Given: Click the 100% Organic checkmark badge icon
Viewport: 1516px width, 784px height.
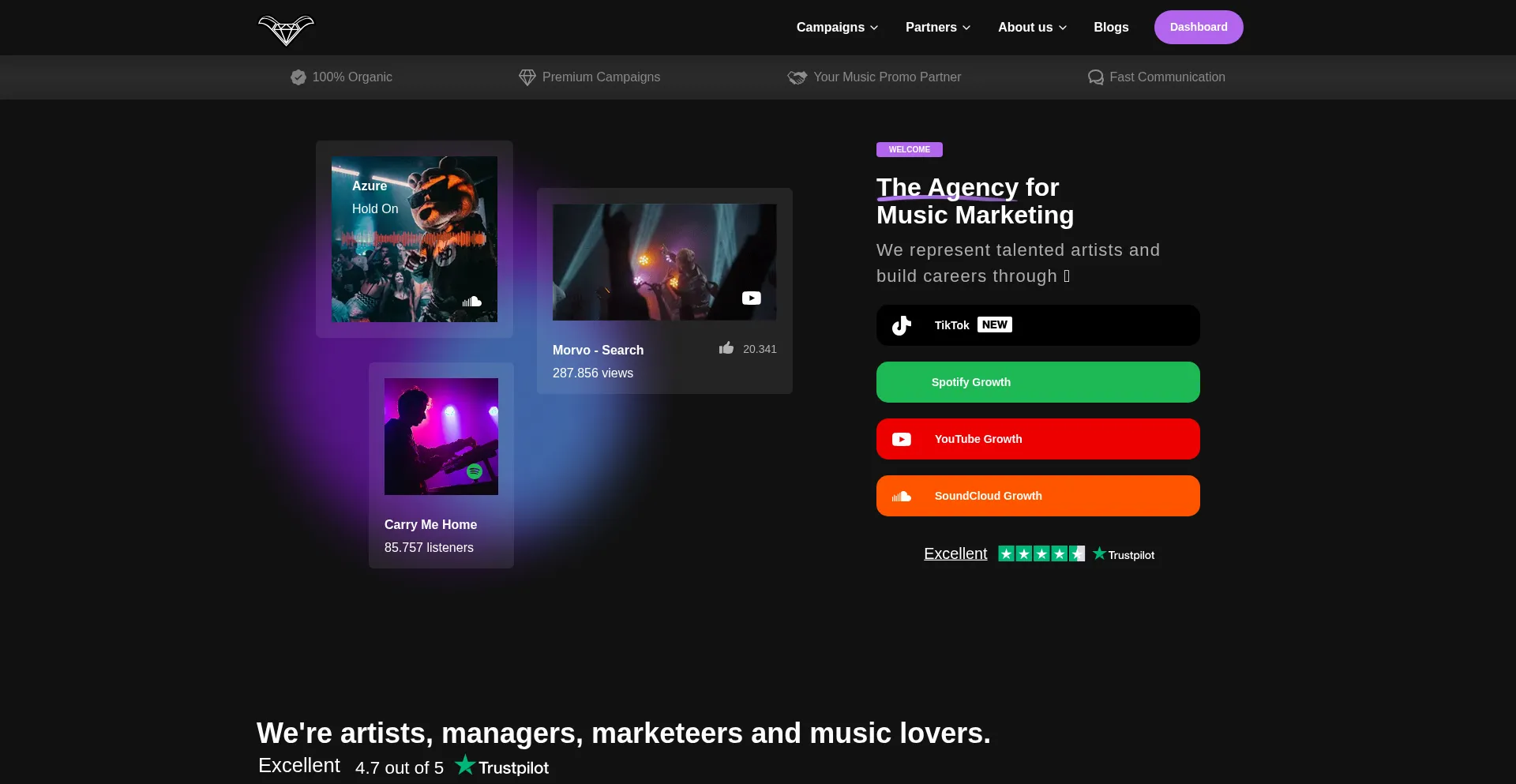Looking at the screenshot, I should coord(298,77).
